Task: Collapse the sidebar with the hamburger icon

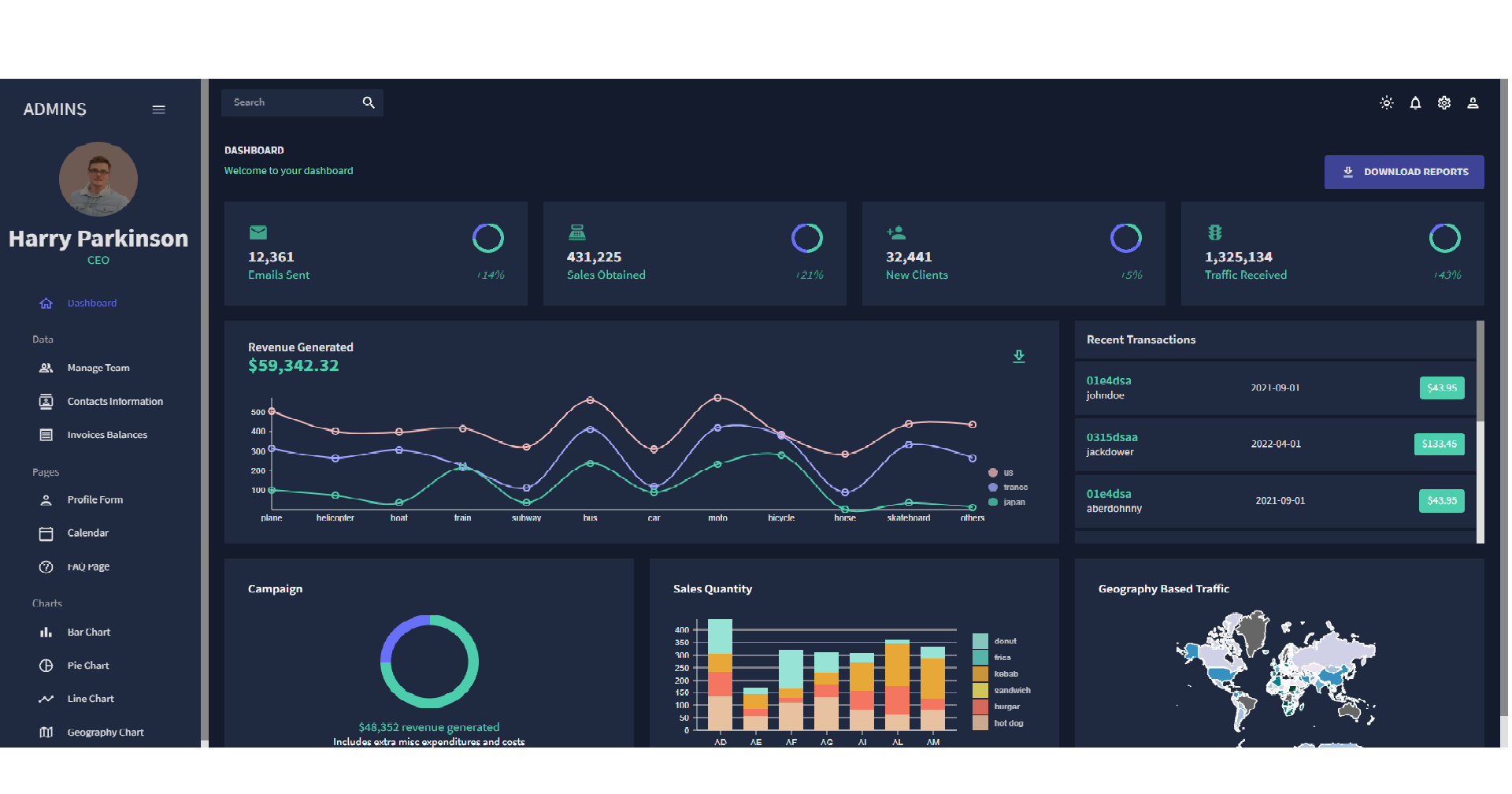Action: coord(158,109)
